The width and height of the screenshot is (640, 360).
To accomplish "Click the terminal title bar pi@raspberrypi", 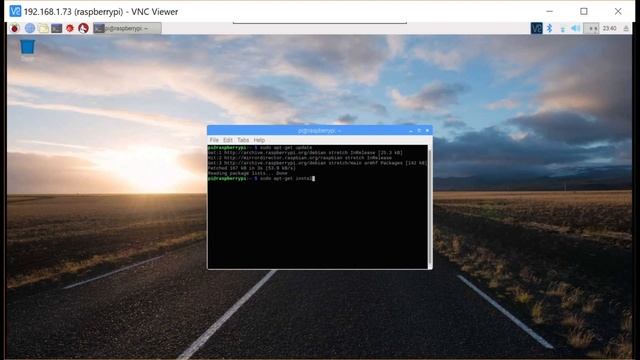I will point(320,131).
